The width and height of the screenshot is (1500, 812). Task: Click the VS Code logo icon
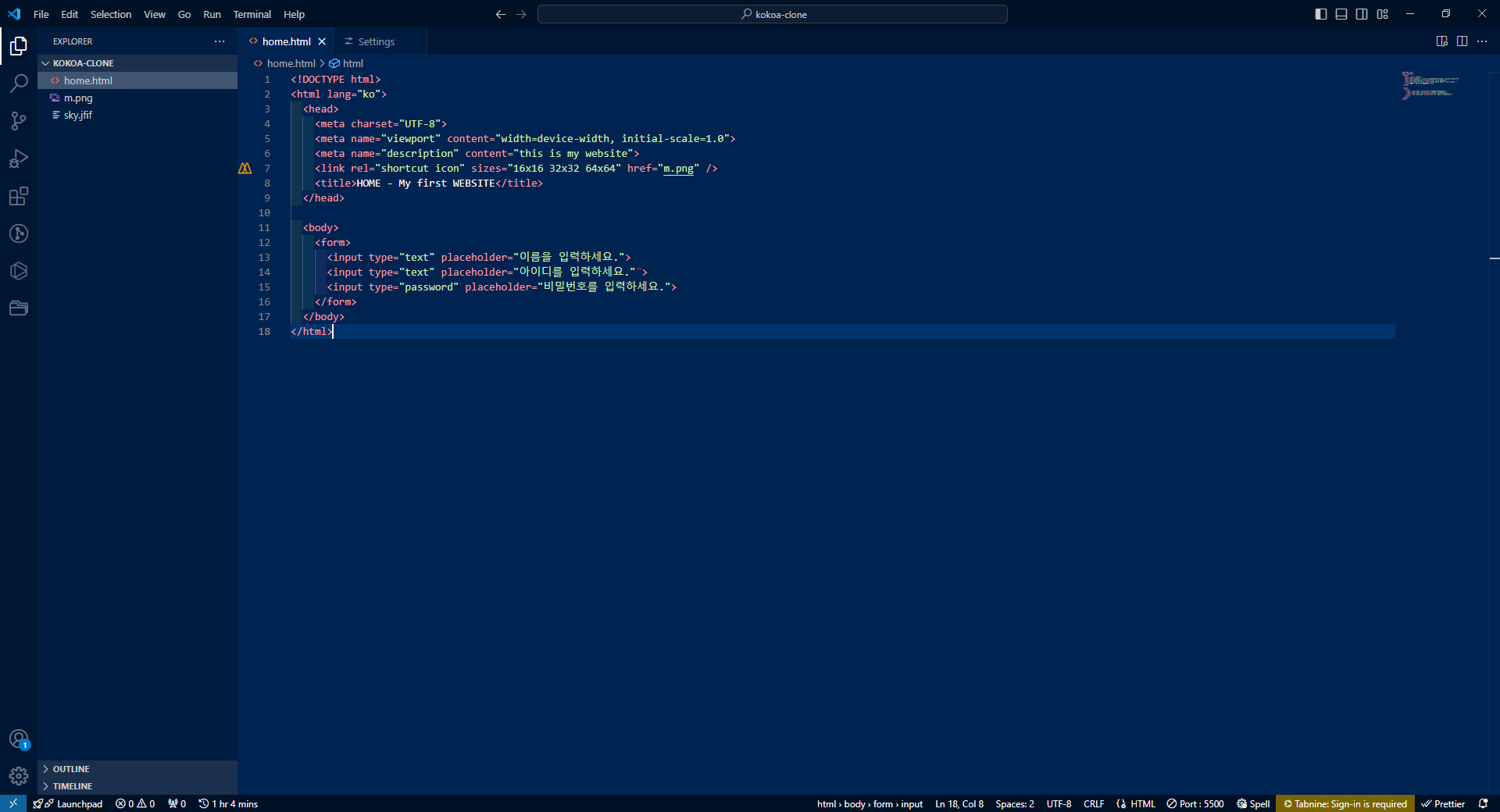tap(14, 14)
